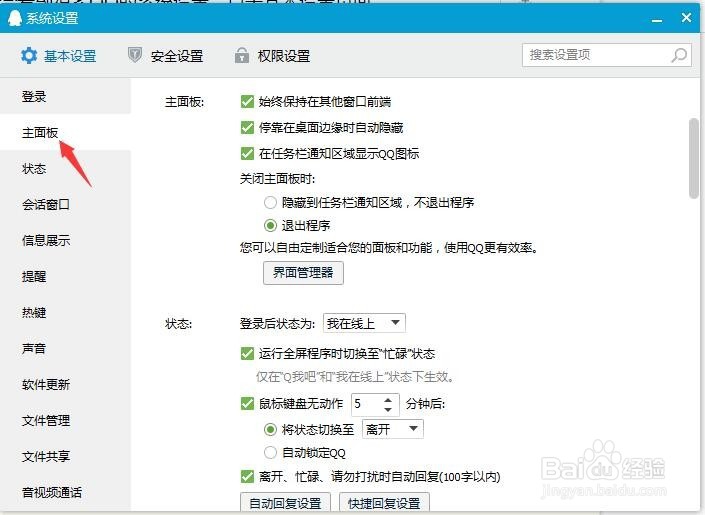Select 隐藏到任务栏通知区域 radio option
This screenshot has height=515, width=705.
(x=270, y=202)
